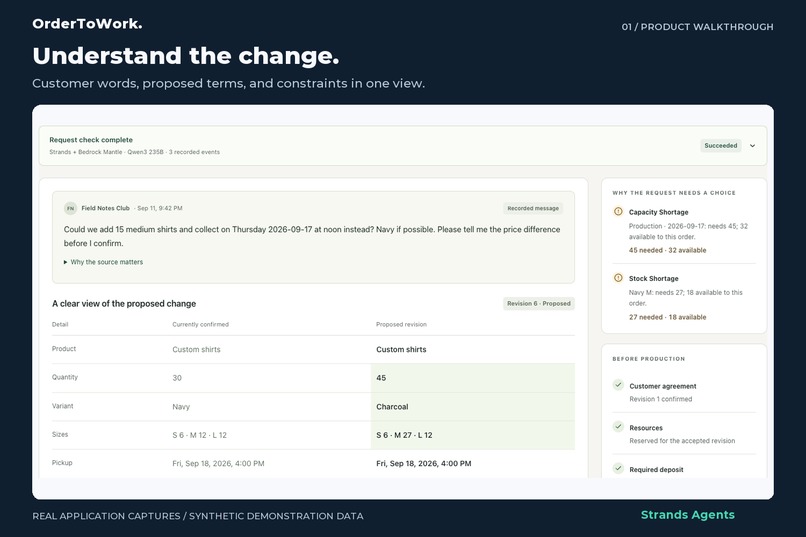The width and height of the screenshot is (806, 537).
Task: Expand Why the source matters disclosure
Action: tap(103, 262)
